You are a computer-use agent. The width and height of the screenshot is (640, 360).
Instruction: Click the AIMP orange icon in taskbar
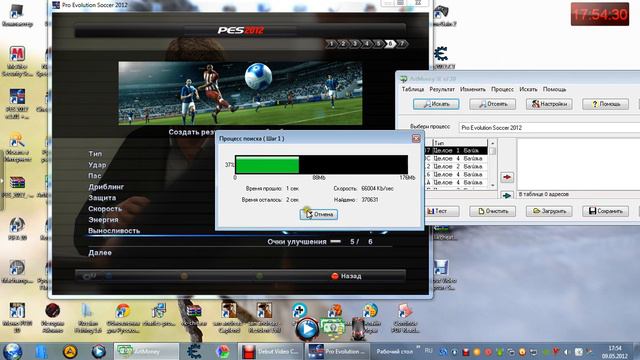click(x=70, y=351)
